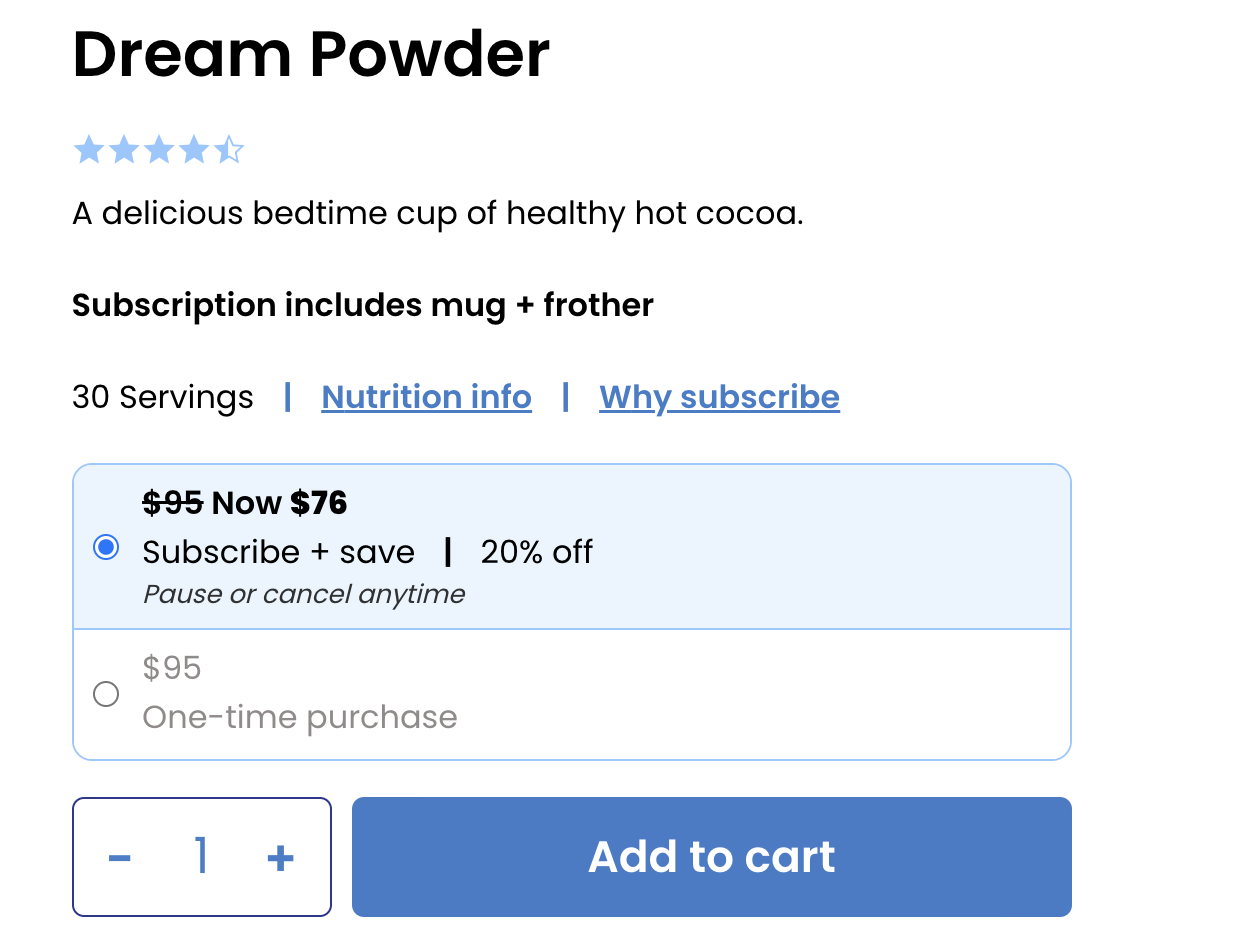This screenshot has height=946, width=1238.
Task: Click the second rating star
Action: click(x=124, y=151)
